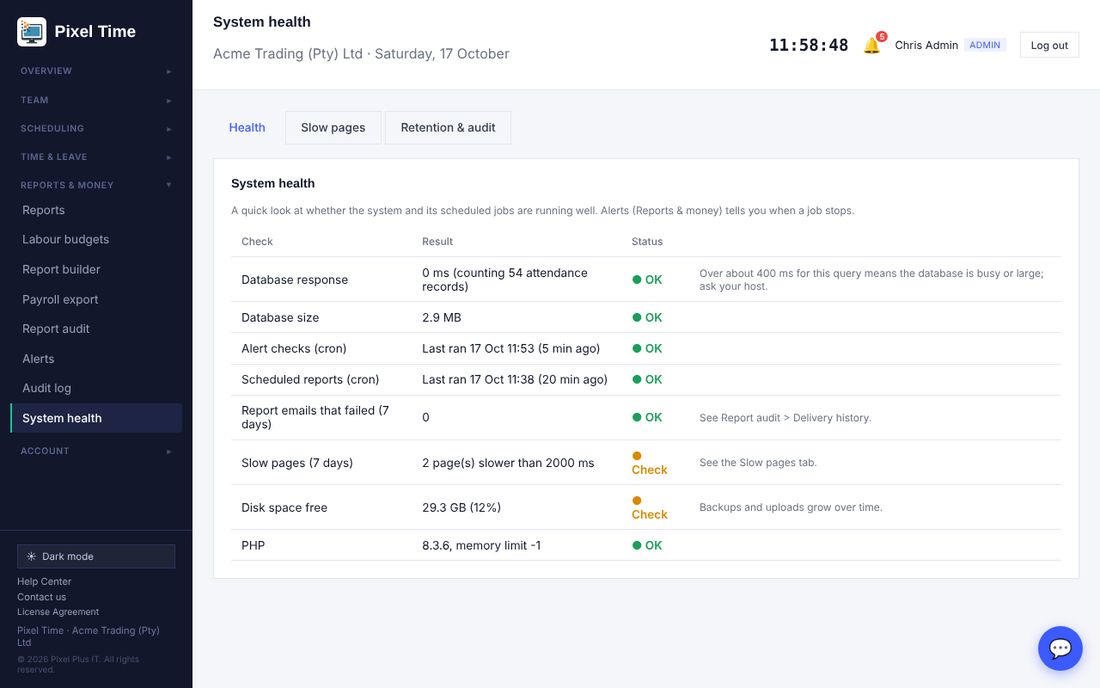
Task: Expand the Time & Leave section
Action: (96, 157)
